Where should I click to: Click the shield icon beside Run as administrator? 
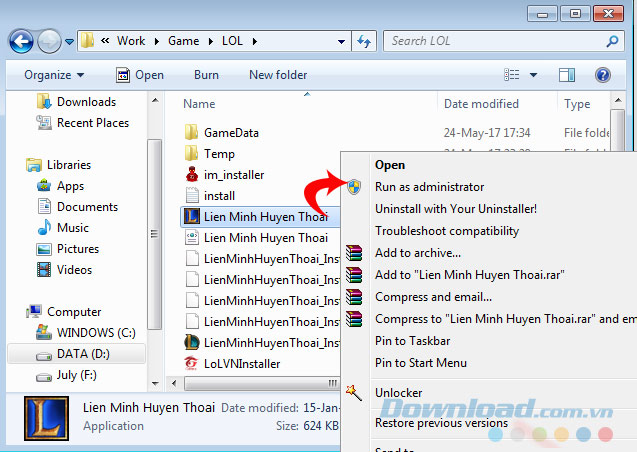click(x=354, y=187)
